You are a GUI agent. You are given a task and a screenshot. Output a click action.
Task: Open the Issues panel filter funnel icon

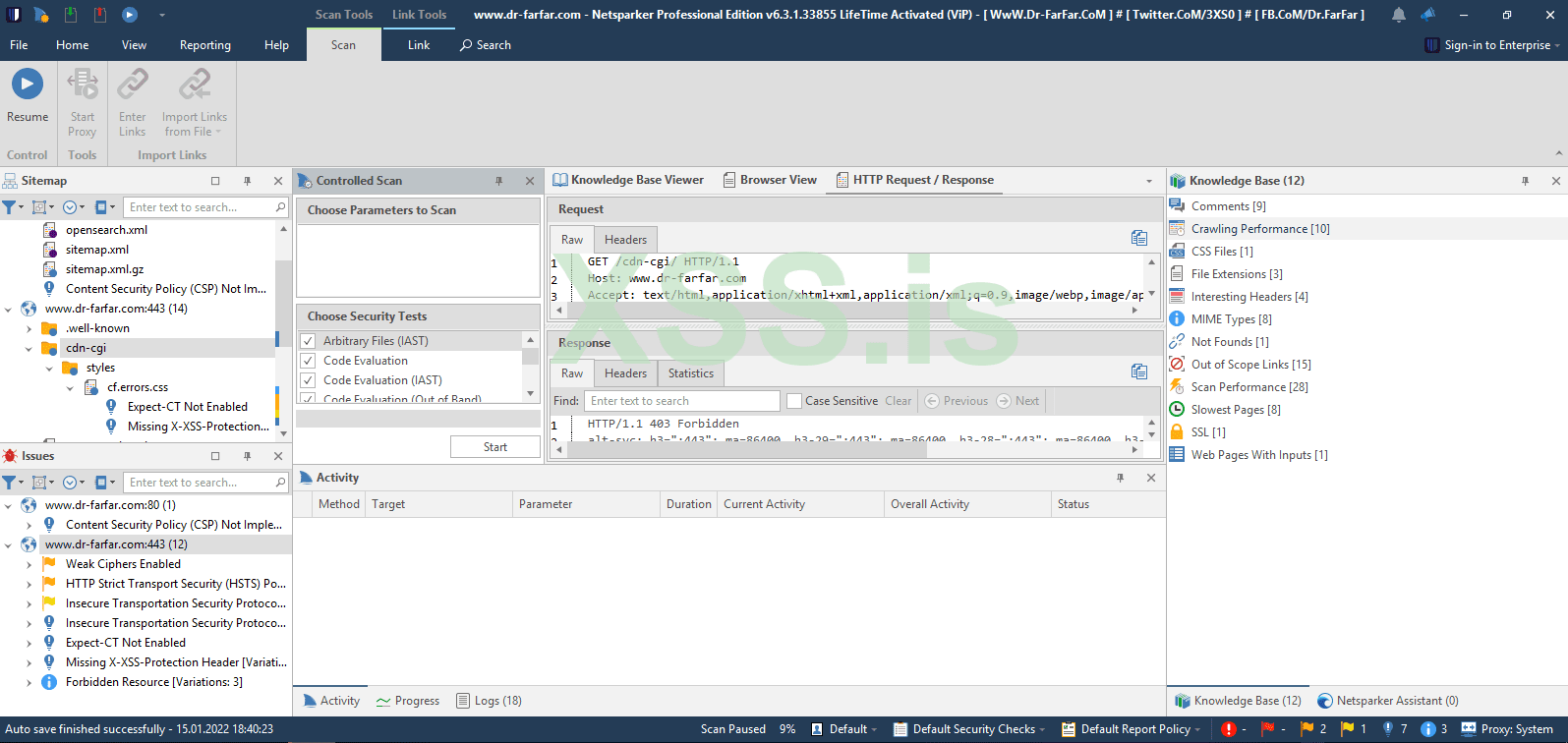9,483
